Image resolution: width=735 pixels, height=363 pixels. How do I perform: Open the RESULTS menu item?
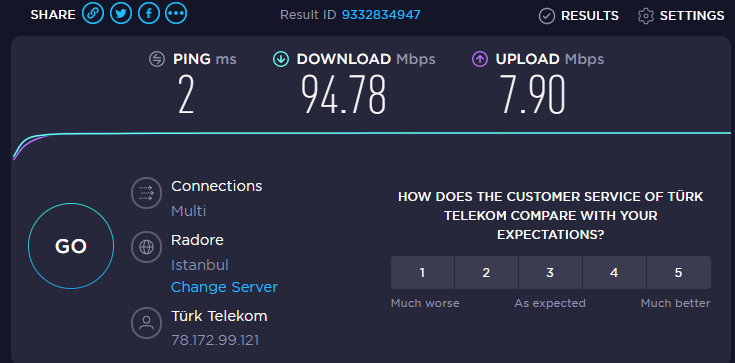(590, 16)
